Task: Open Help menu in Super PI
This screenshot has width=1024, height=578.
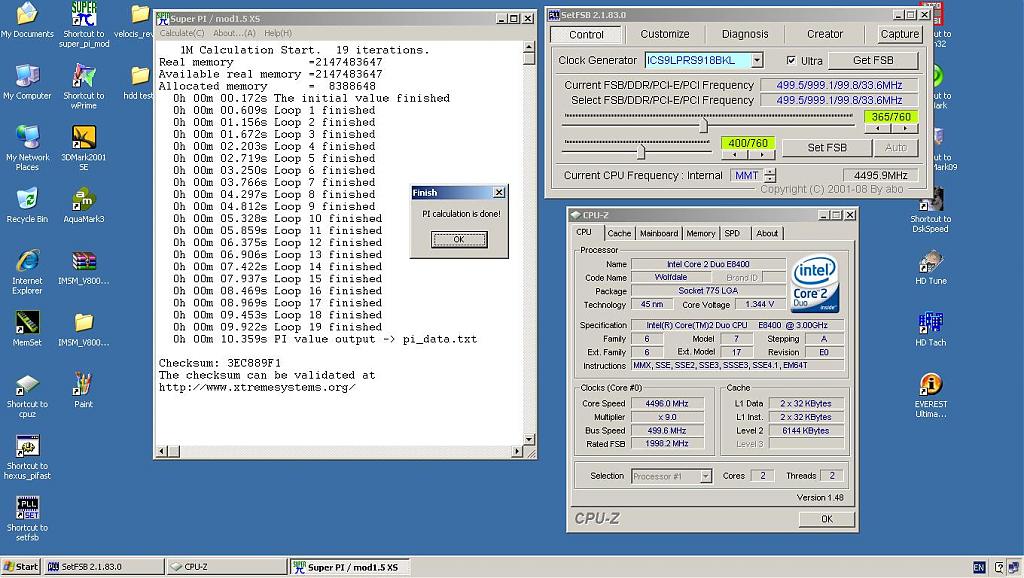Action: pyautogui.click(x=278, y=33)
